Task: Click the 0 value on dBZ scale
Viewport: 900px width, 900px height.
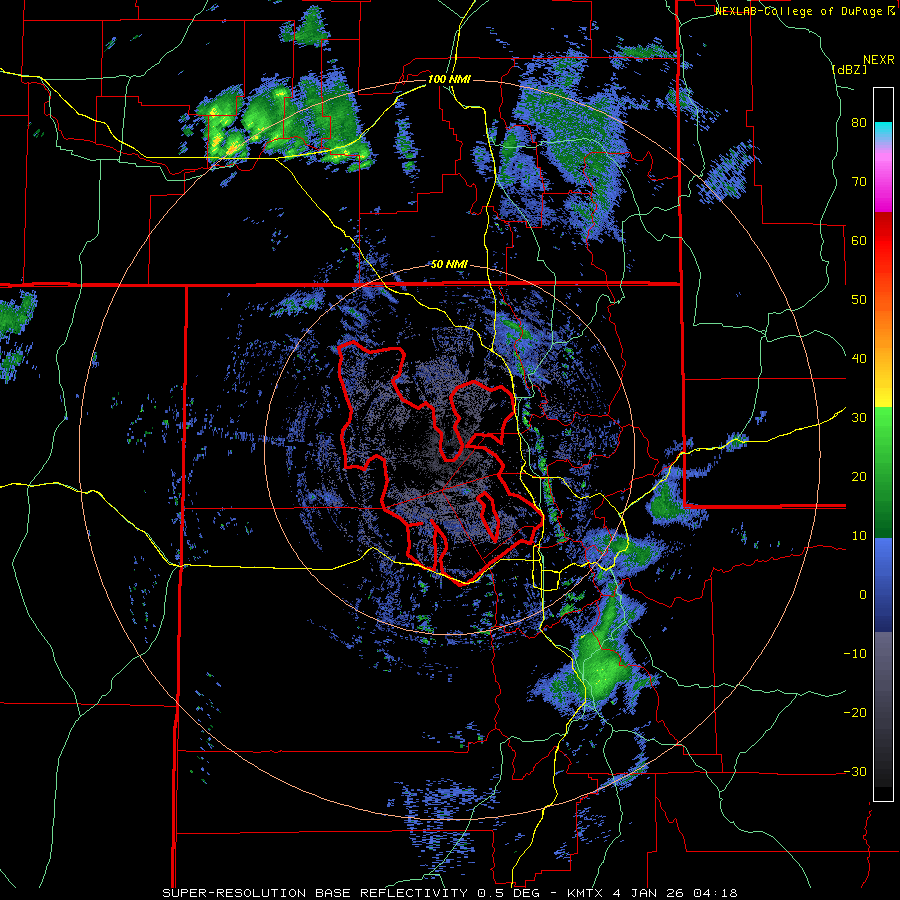Action: click(863, 595)
